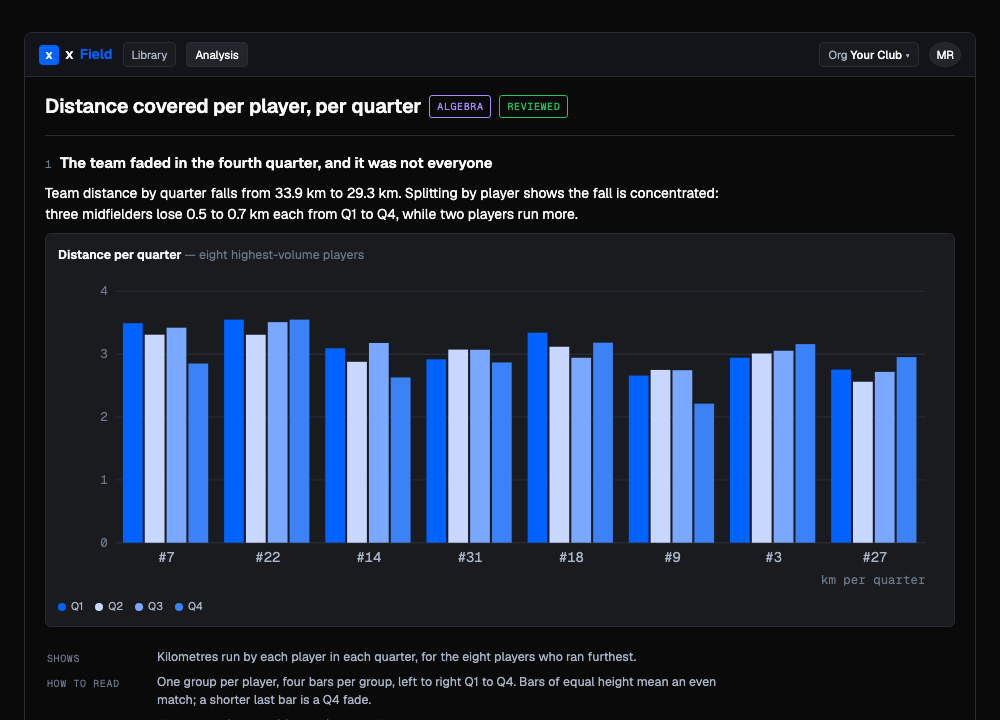Click the 'Distance per quarter' chart title
This screenshot has height=720, width=1000.
(120, 254)
